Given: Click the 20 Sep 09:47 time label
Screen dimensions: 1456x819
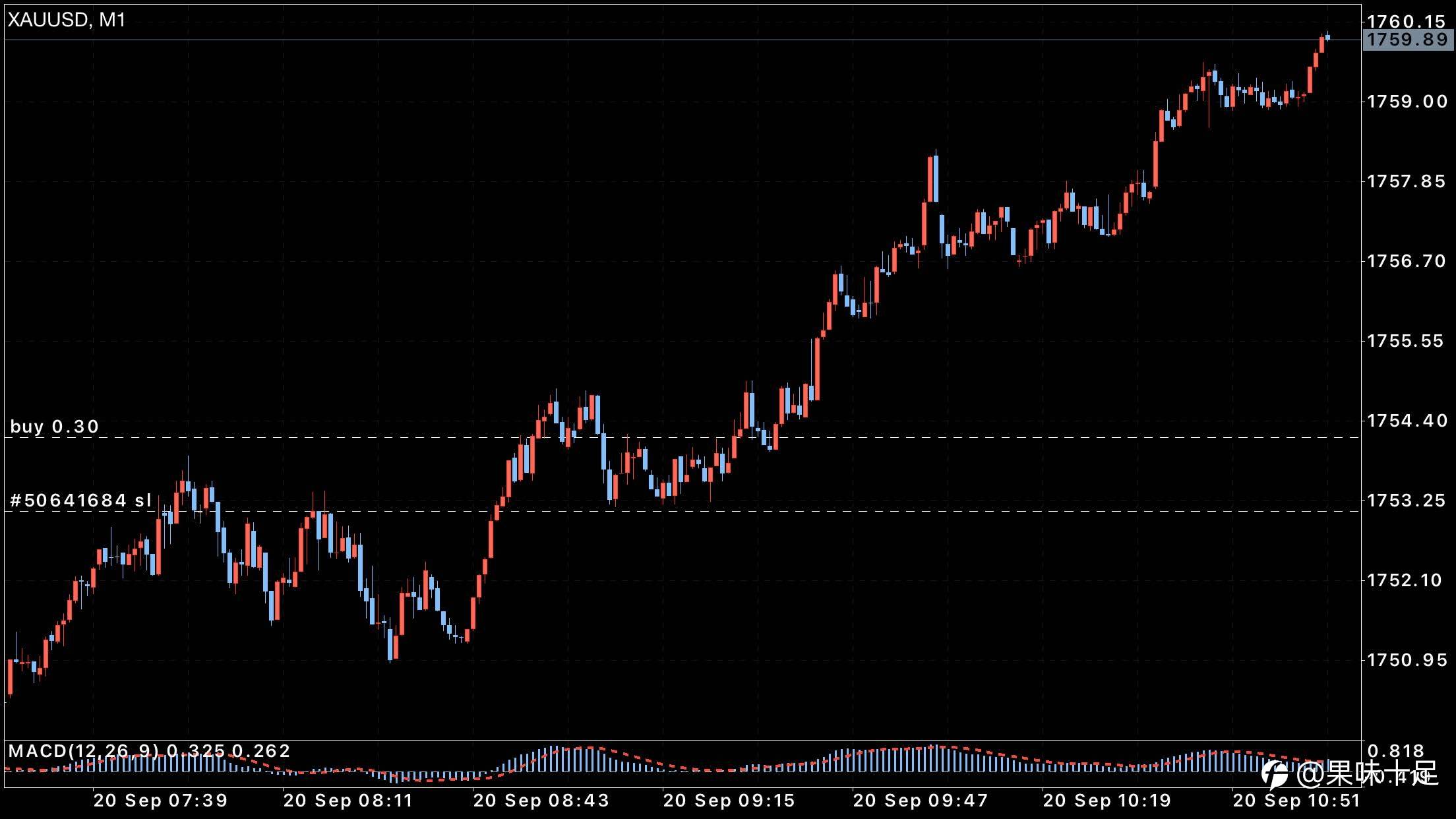Looking at the screenshot, I should pos(921,801).
